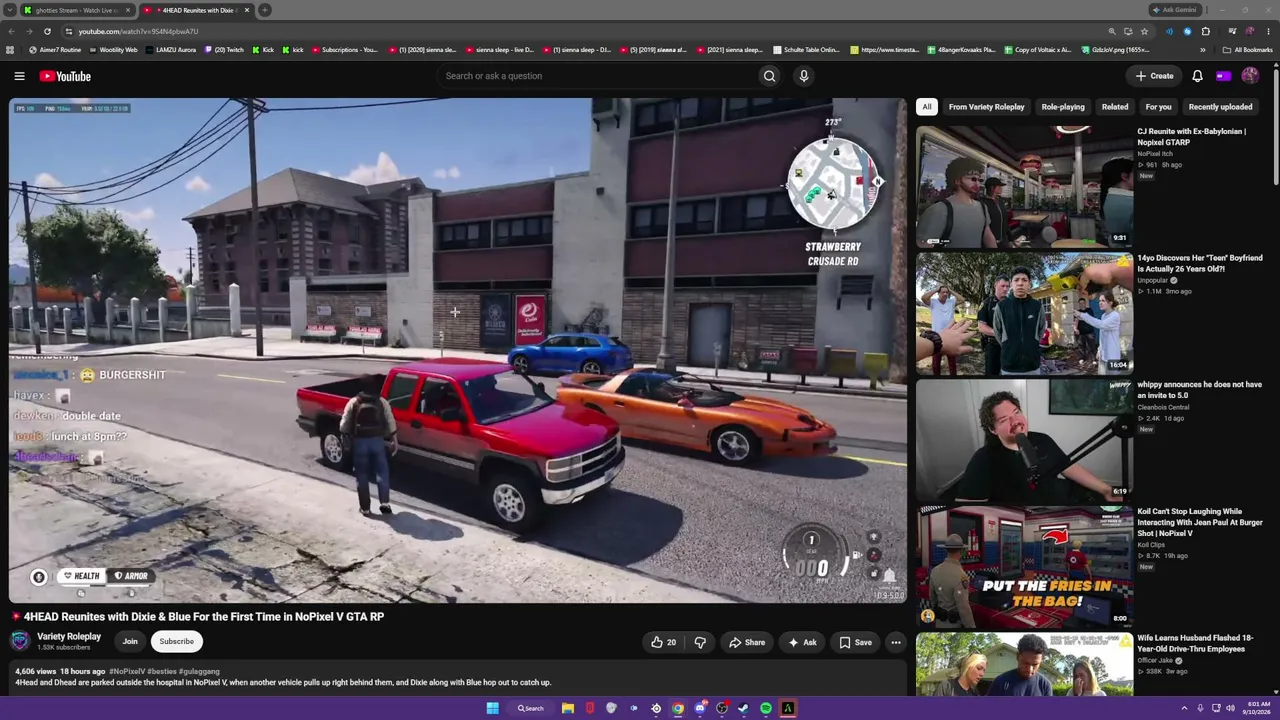Click the Ask button below the video

[802, 642]
